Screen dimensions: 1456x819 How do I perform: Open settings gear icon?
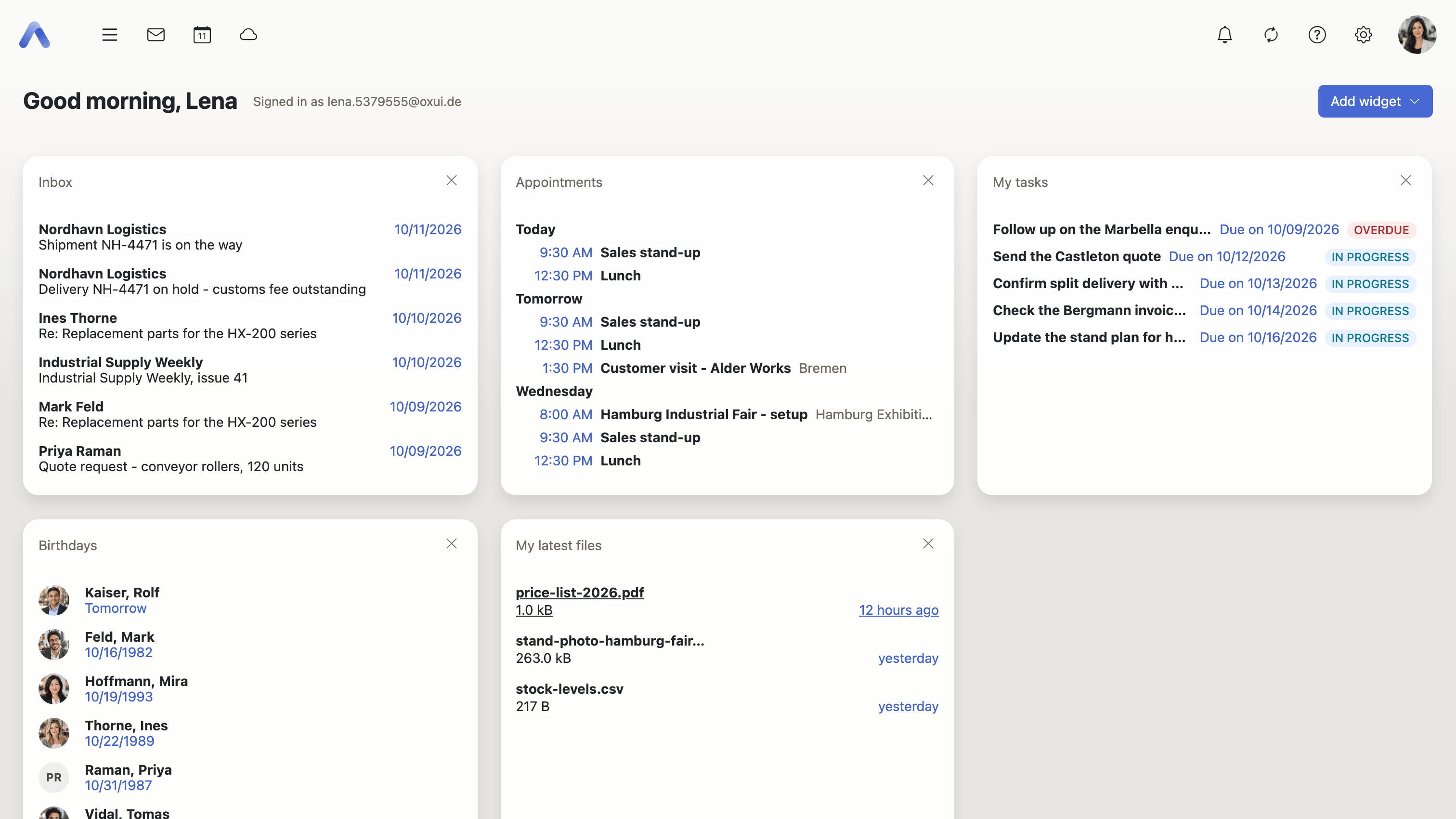[1363, 35]
